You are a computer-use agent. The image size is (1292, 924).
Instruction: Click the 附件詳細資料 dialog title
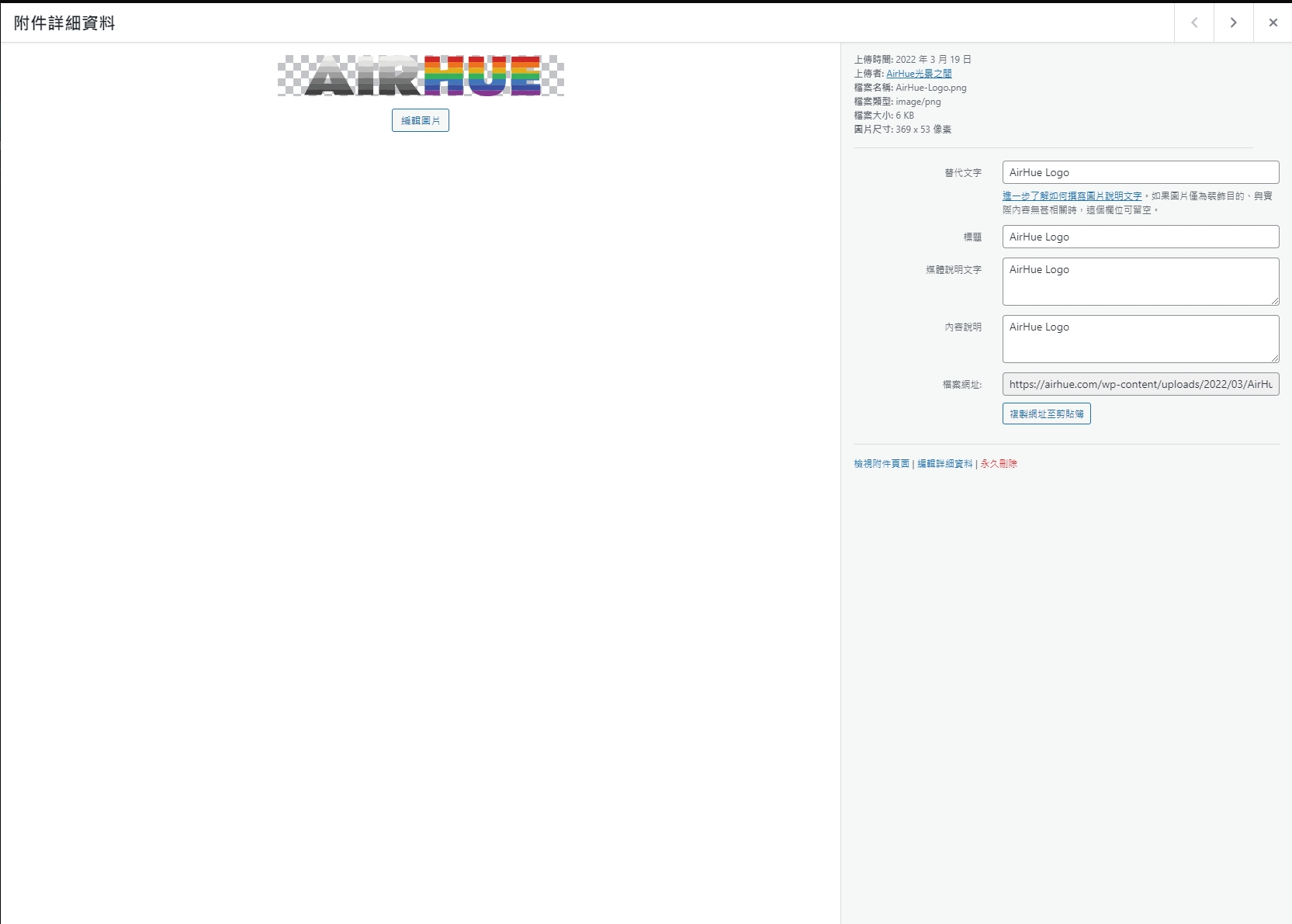click(x=64, y=23)
